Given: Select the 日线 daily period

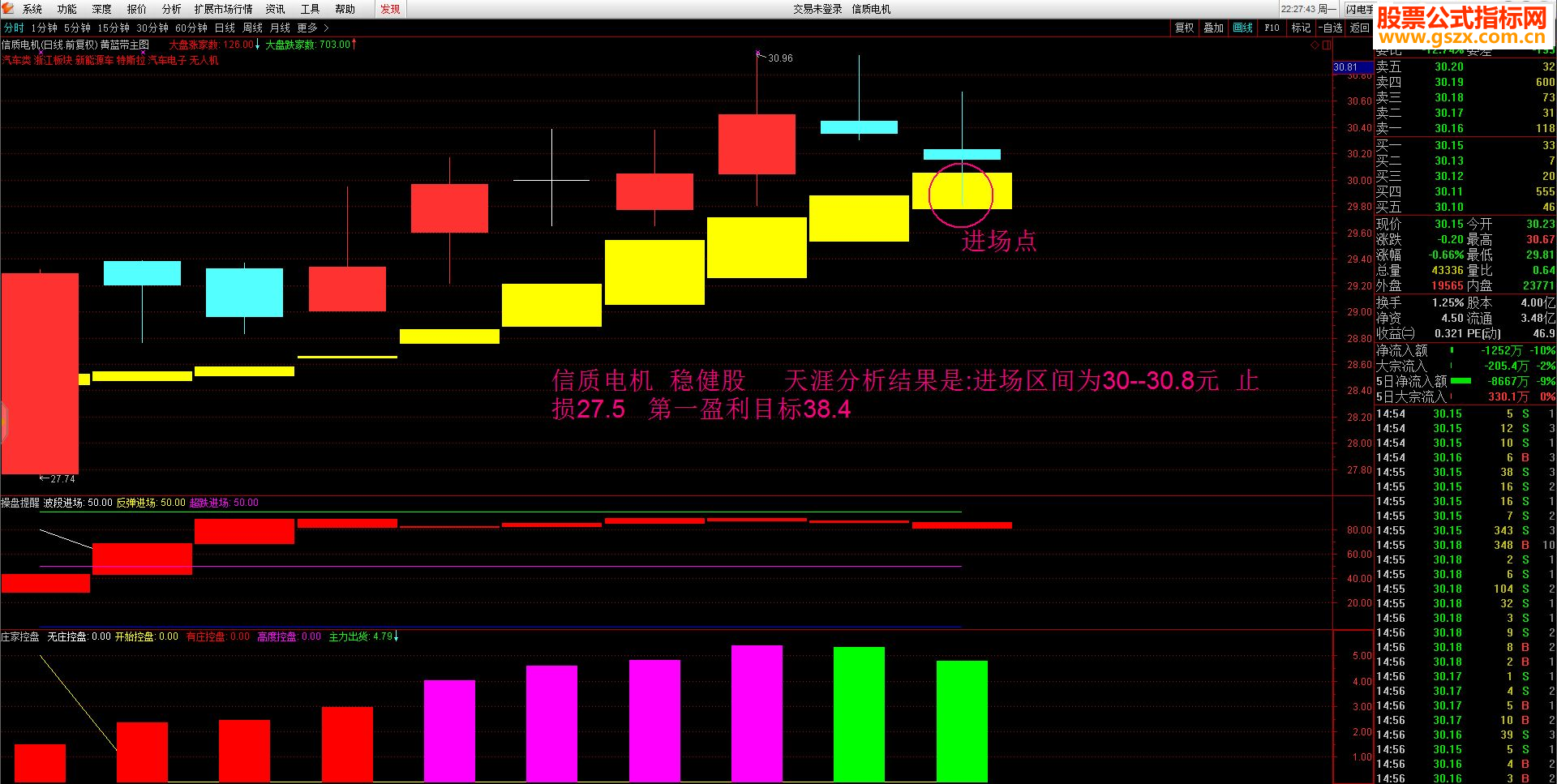Looking at the screenshot, I should coord(225,28).
